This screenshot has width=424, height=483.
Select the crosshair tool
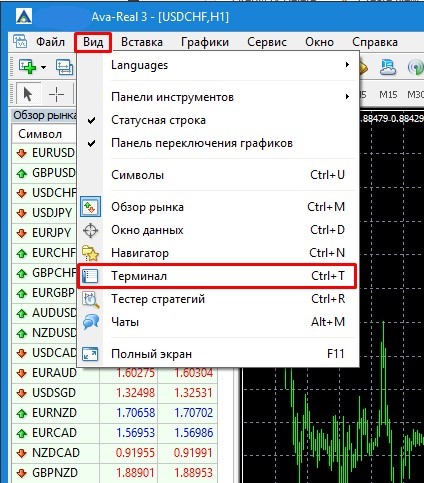[56, 94]
